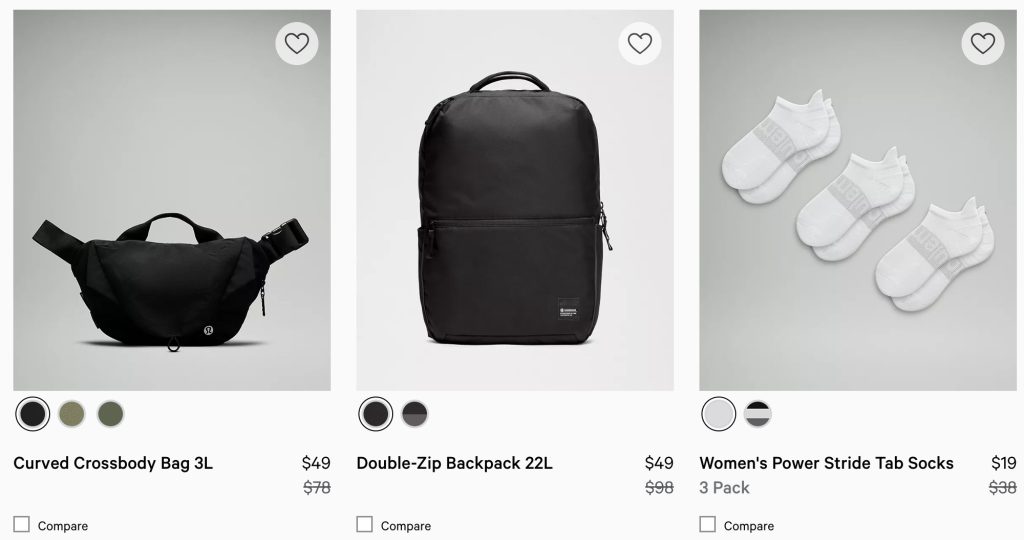Select black color swatch for Crossbody Bag
1024x540 pixels.
[33, 413]
